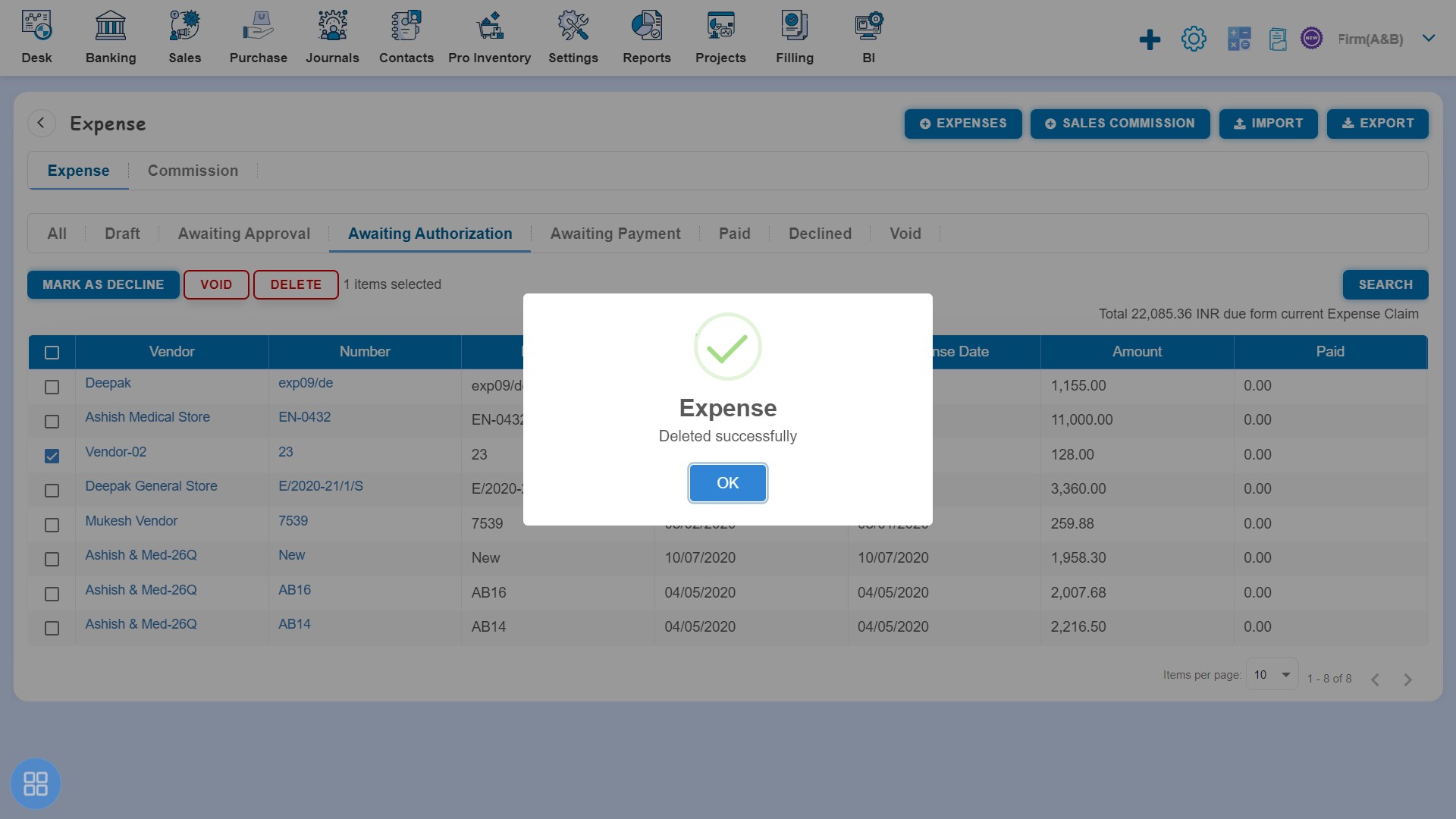
Task: Select the Vendor-02 checkbox
Action: [x=51, y=456]
